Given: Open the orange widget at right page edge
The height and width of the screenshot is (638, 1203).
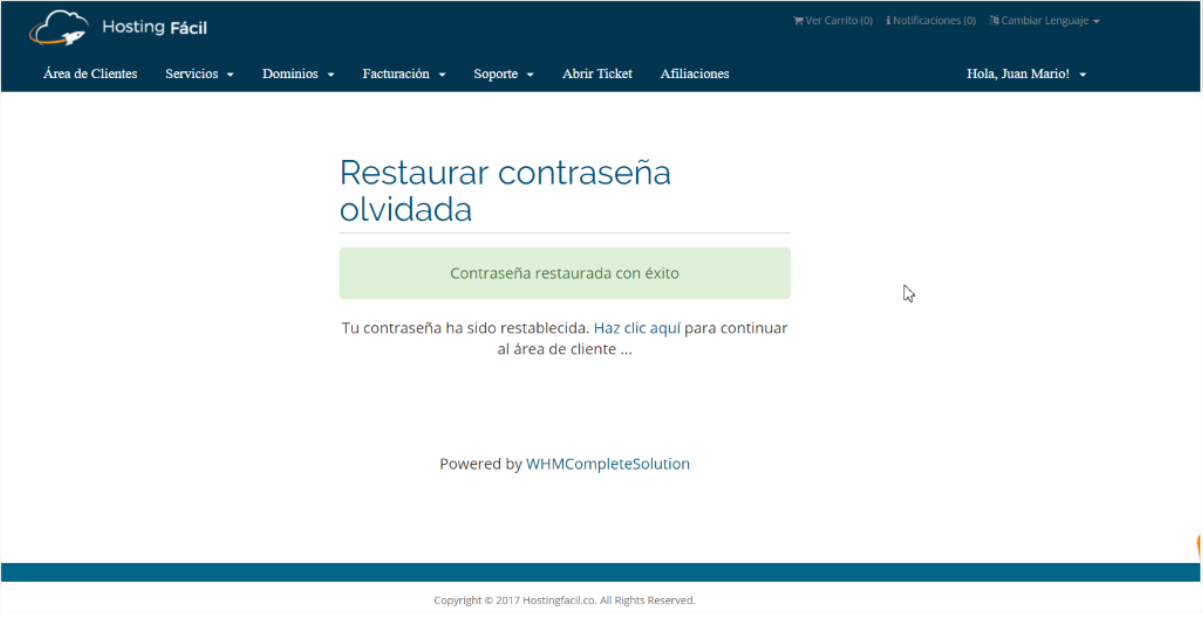Looking at the screenshot, I should (1198, 546).
